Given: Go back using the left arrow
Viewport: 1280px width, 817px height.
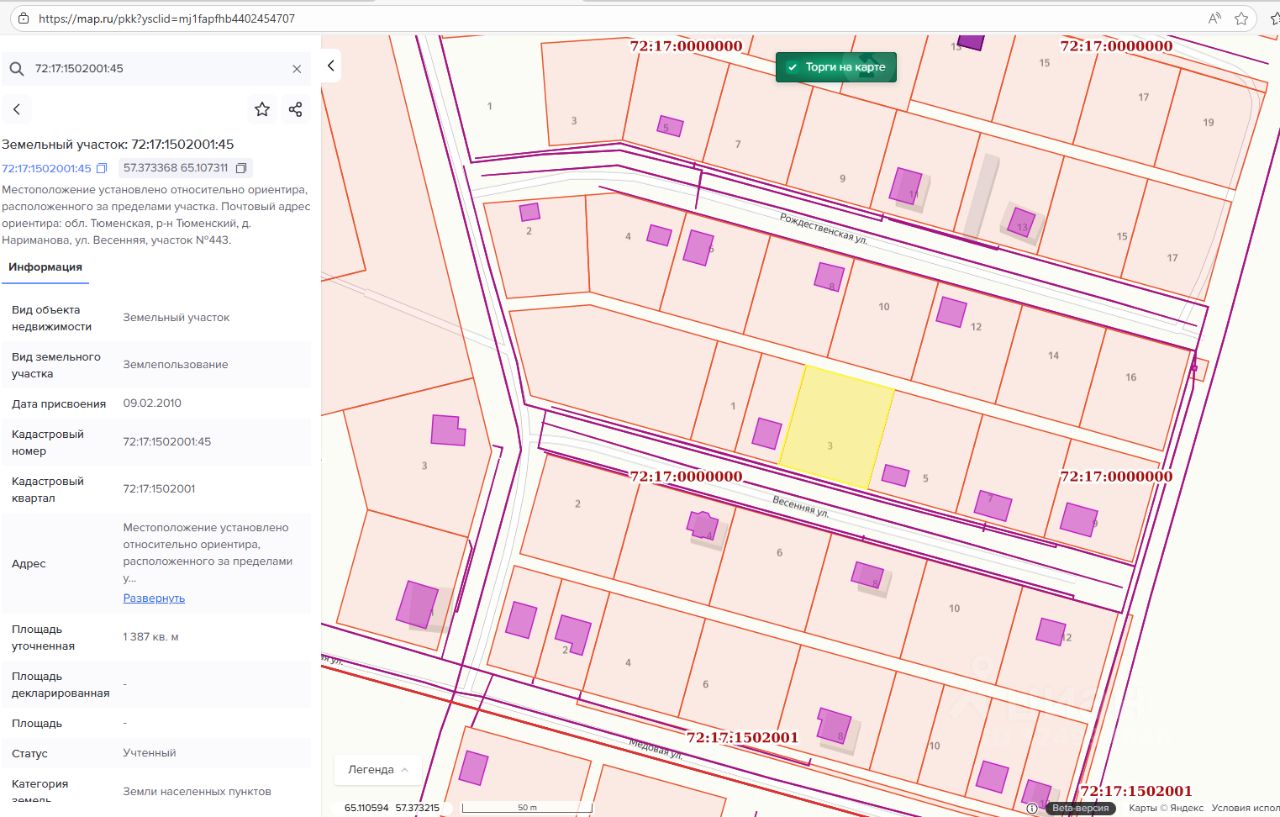Looking at the screenshot, I should click(x=17, y=110).
